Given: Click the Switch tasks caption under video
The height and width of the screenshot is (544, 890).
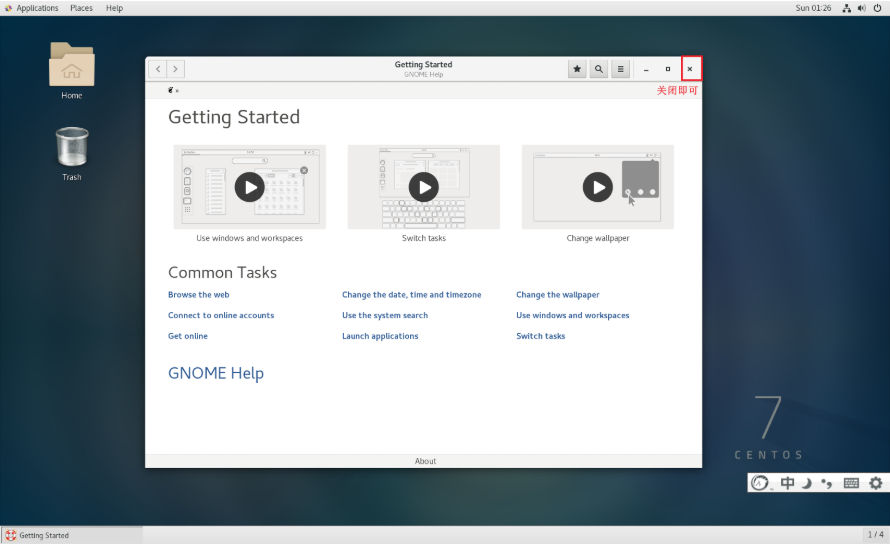Looking at the screenshot, I should point(424,238).
